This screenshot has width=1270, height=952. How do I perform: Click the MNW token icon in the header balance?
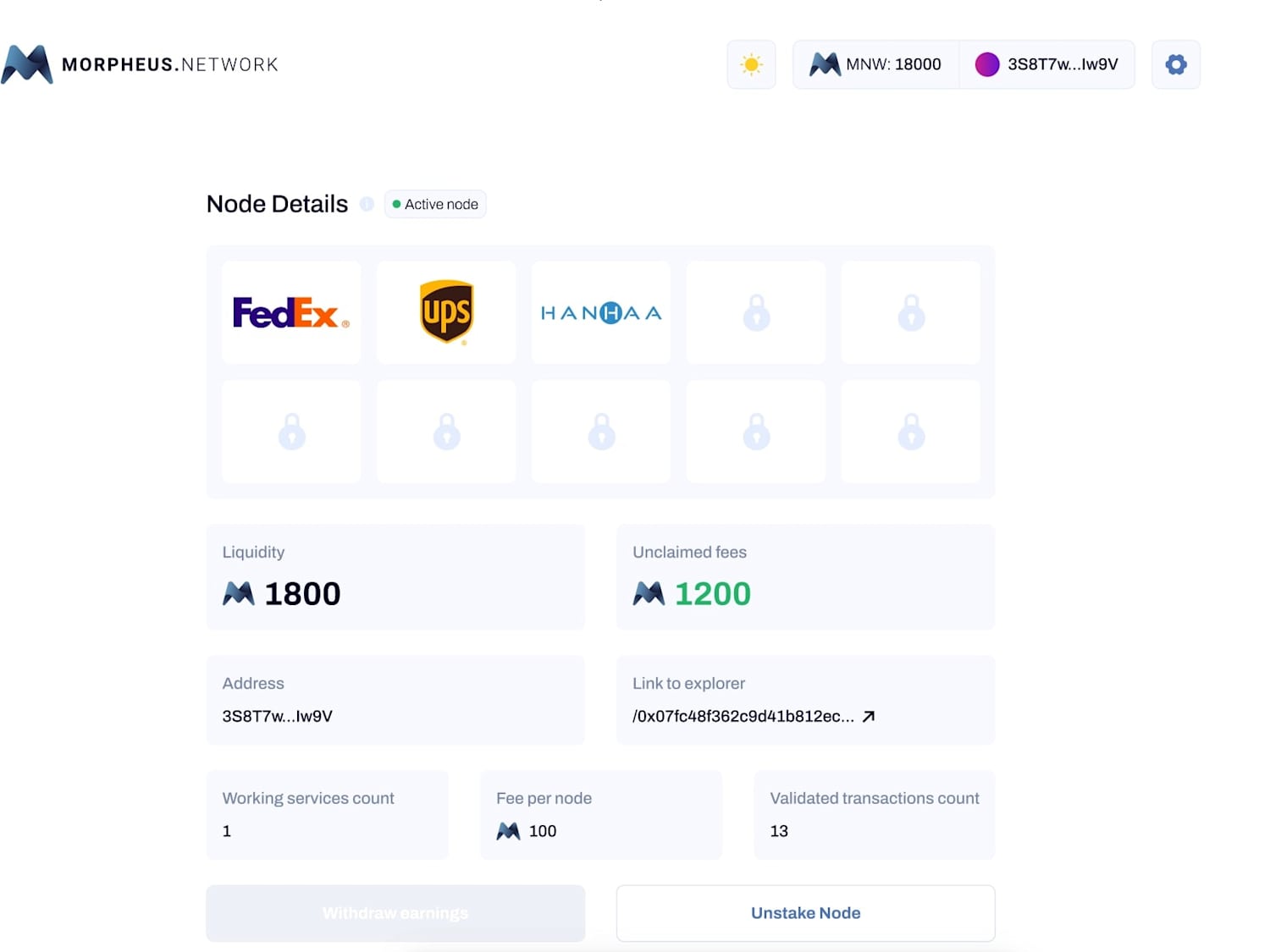point(825,64)
